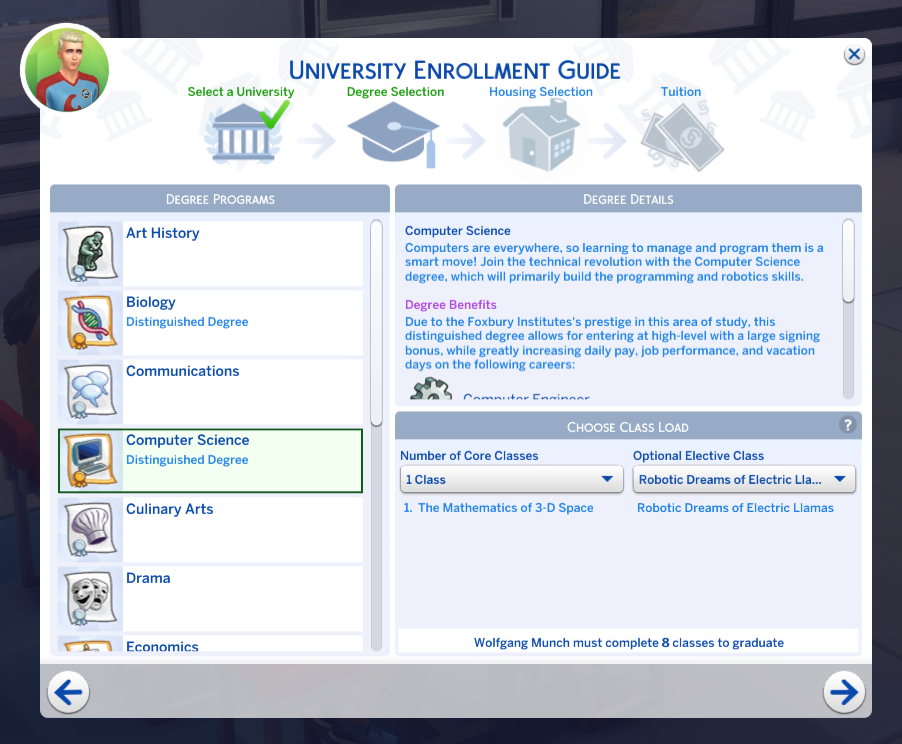Click the Computer Engineer gear career icon
The width and height of the screenshot is (902, 744).
coord(431,388)
